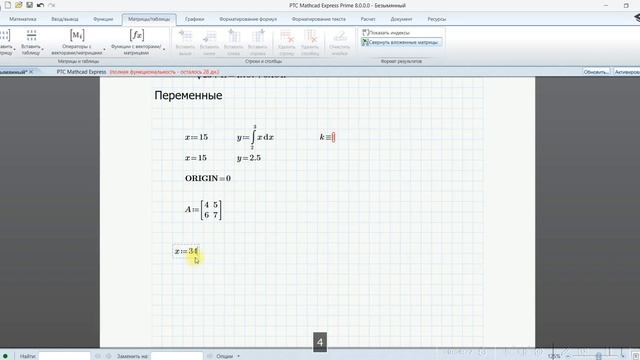
Task: Toggle Показать индексы option
Action: 386,33
